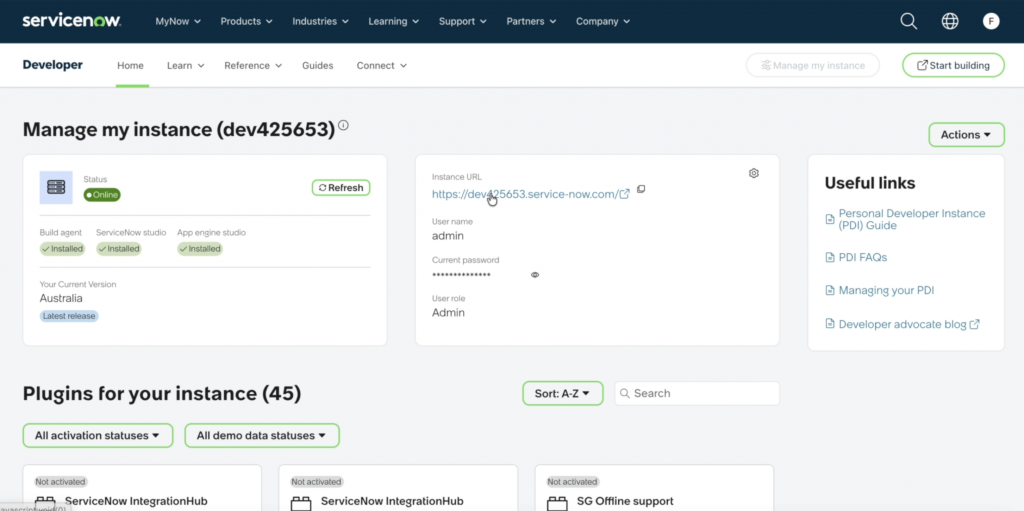Open the Guides page
Image resolution: width=1024 pixels, height=511 pixels.
[317, 65]
